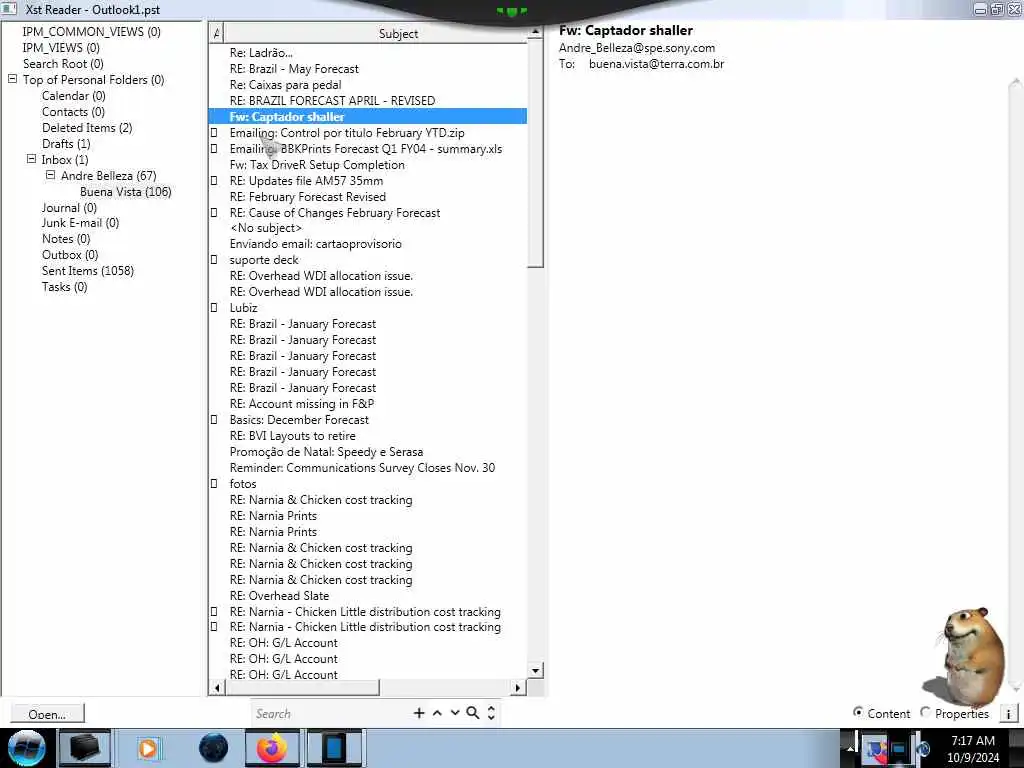
Task: Click the magnifying glass search icon
Action: pyautogui.click(x=473, y=713)
